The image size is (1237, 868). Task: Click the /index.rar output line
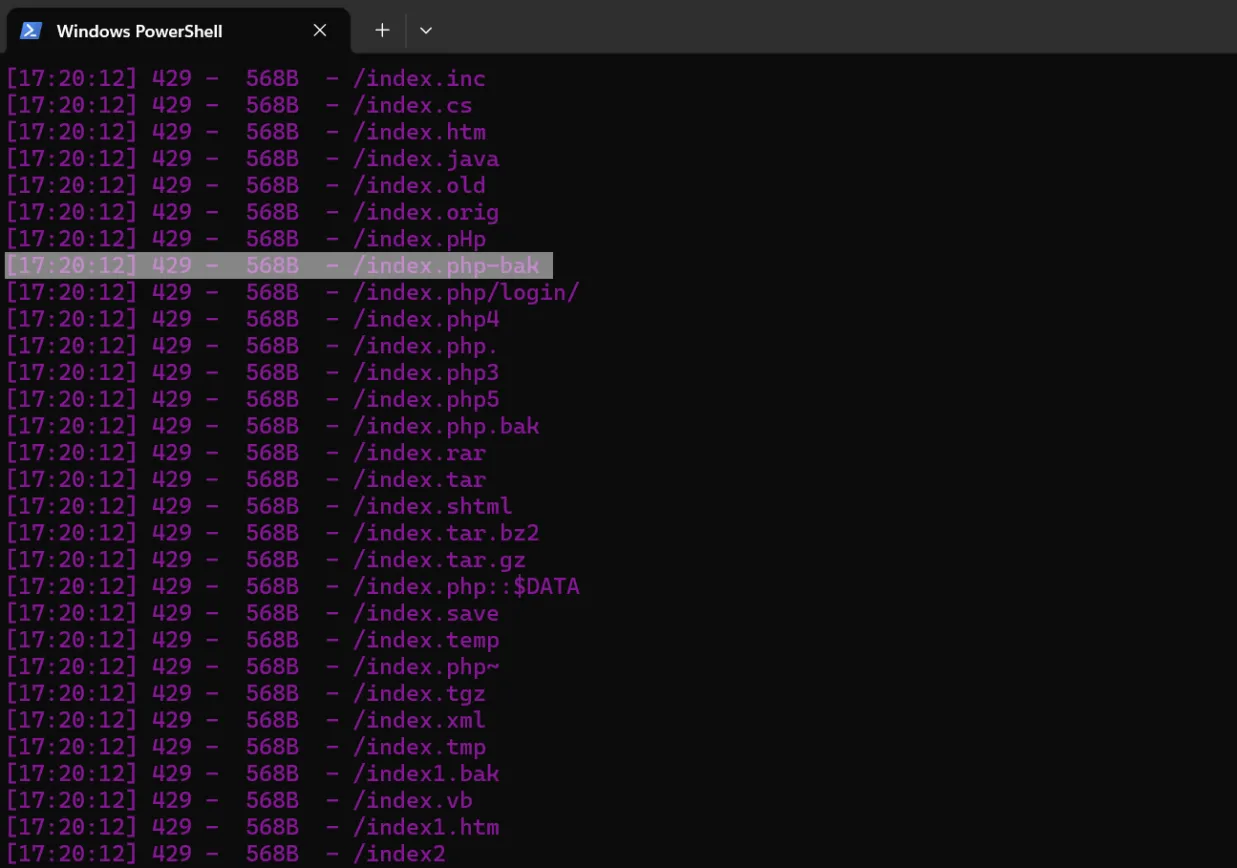point(246,453)
